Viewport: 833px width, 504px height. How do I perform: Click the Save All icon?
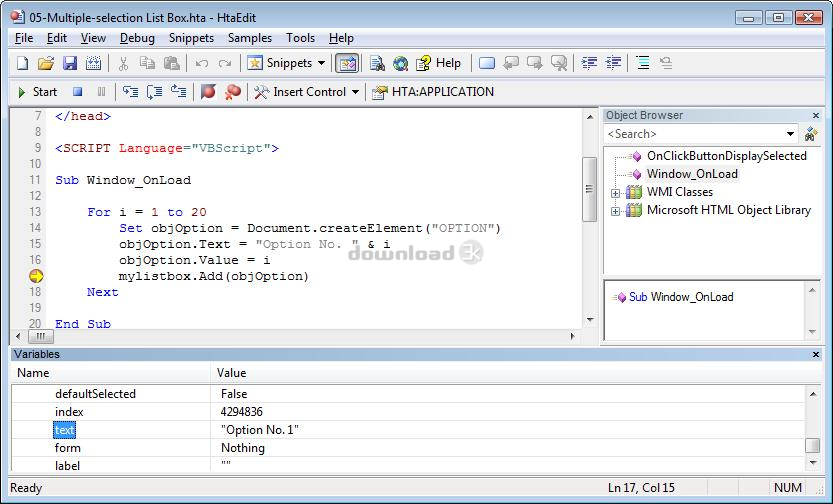(94, 63)
